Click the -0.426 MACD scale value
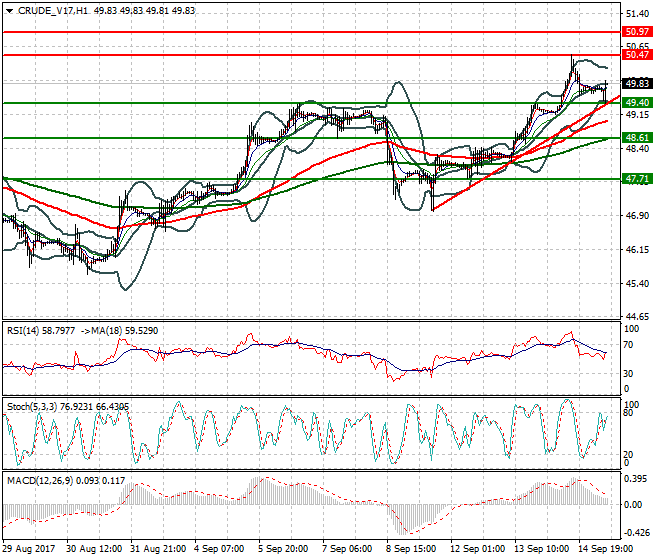This screenshot has height=560, width=660. [636, 533]
